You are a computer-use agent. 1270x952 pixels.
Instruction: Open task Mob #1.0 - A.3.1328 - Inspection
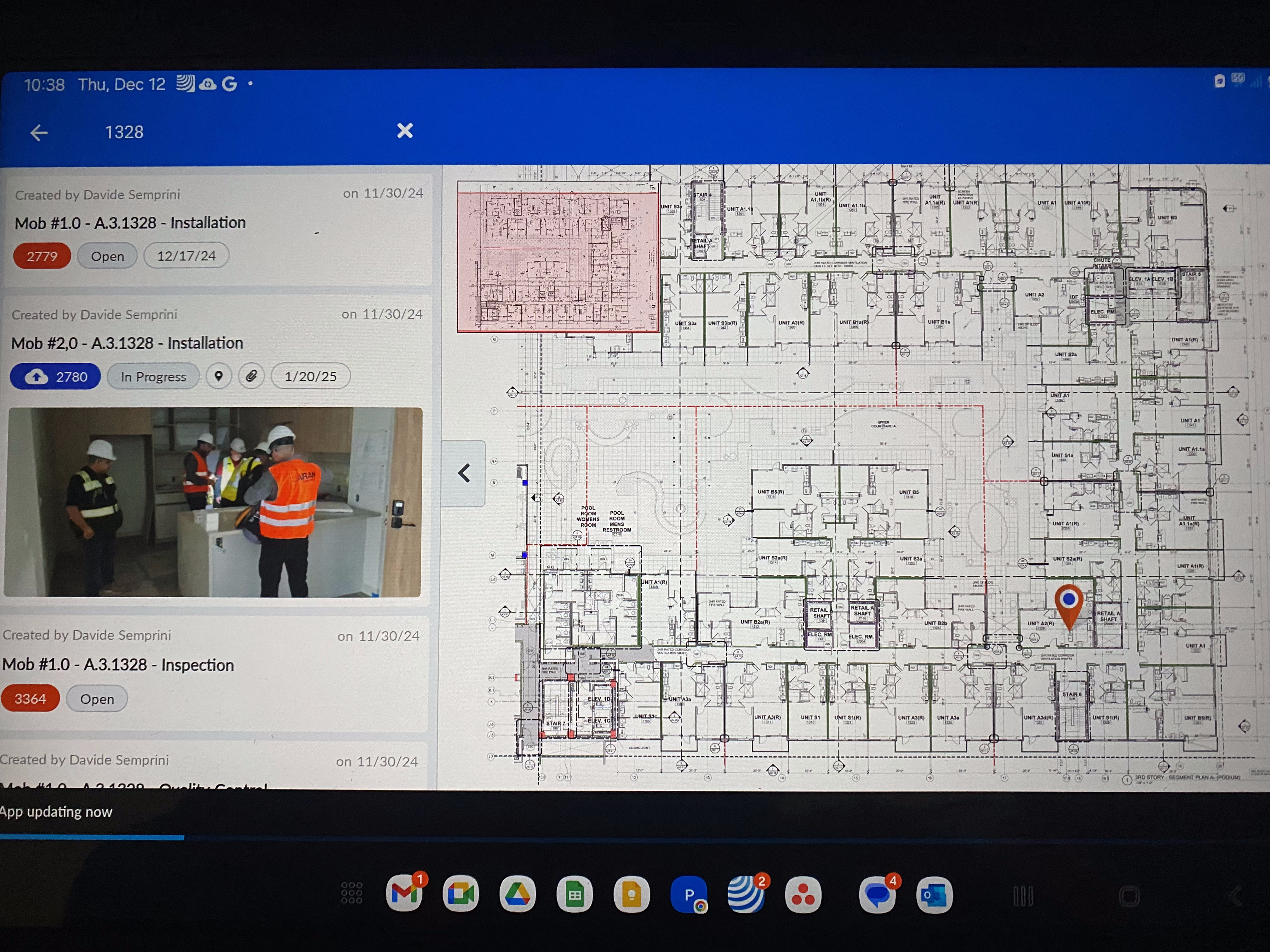118,665
